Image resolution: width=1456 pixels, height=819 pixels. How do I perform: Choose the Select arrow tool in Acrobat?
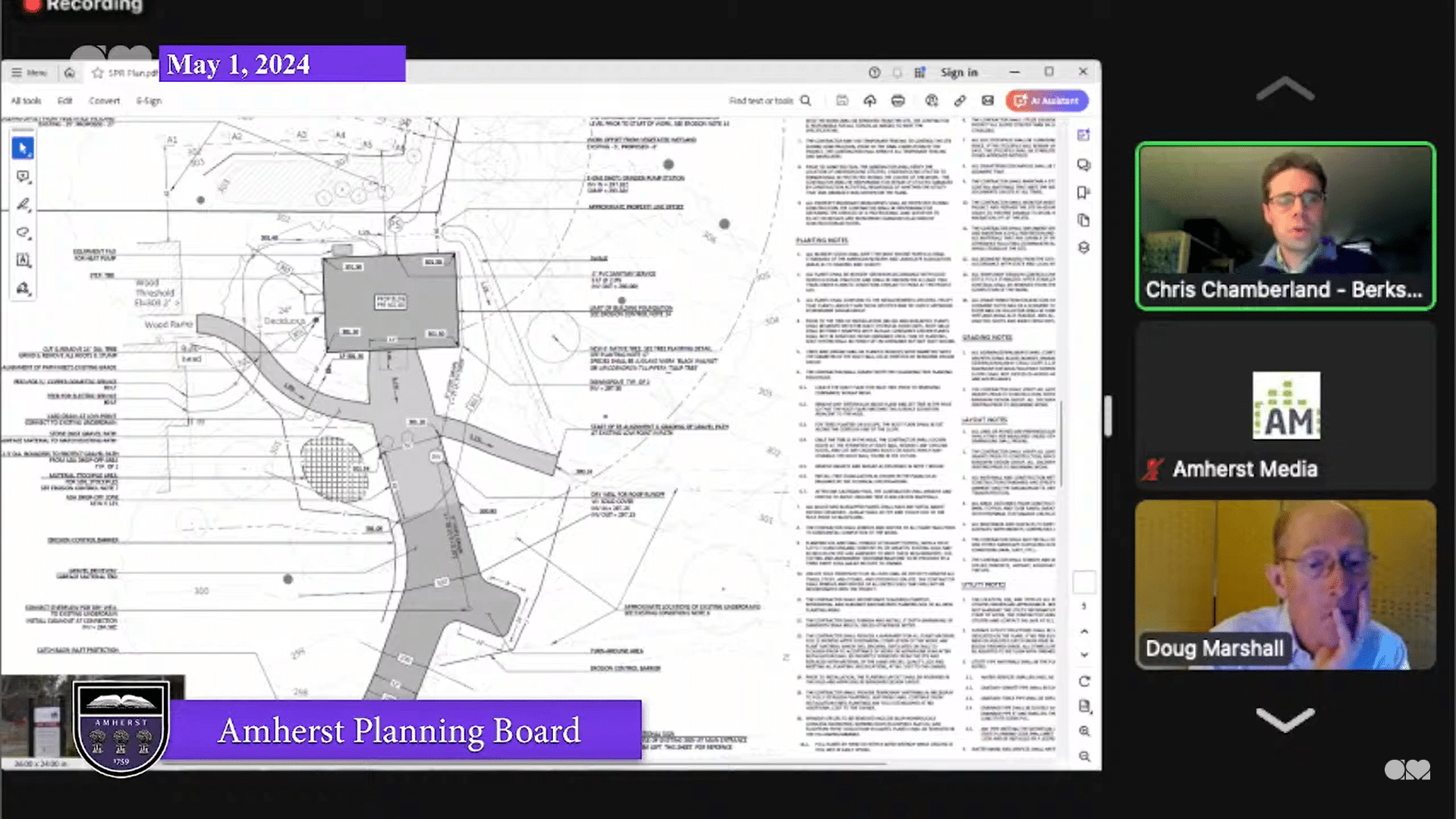point(23,148)
